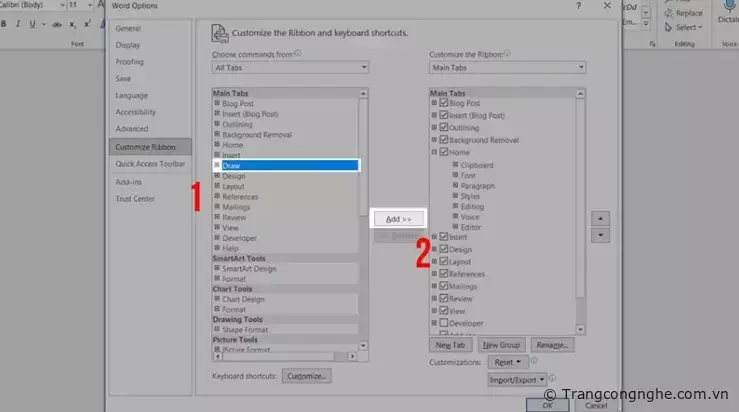
Task: Click the Subscript icon
Action: tap(70, 23)
